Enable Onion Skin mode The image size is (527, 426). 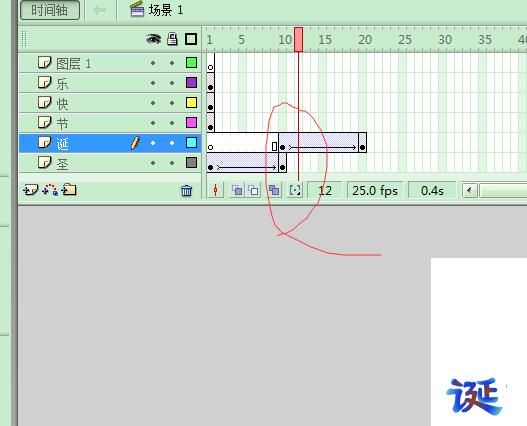pos(237,190)
